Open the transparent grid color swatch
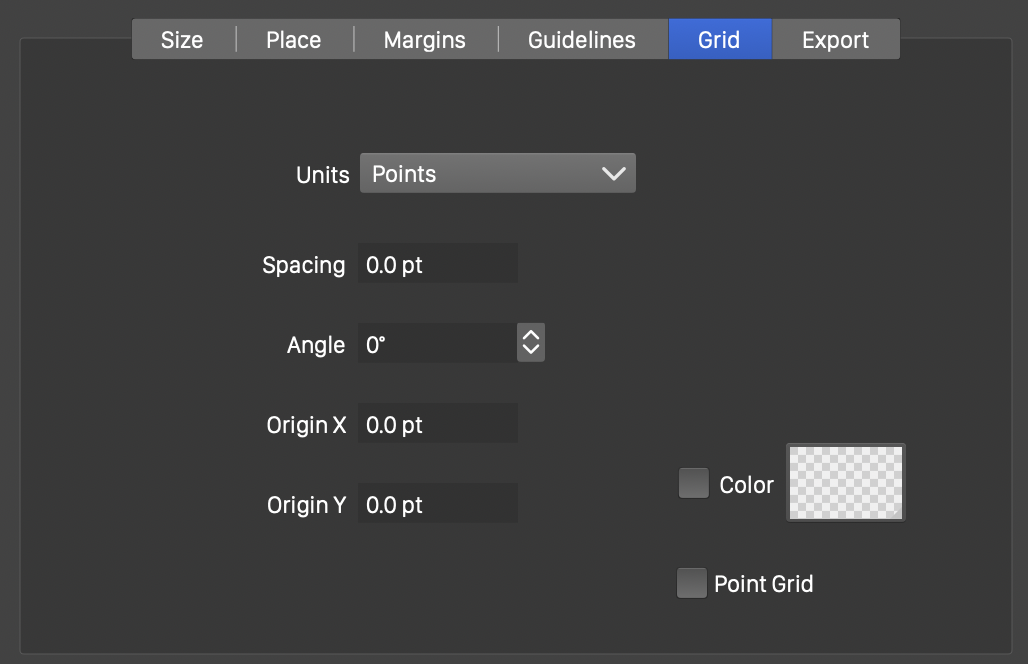The width and height of the screenshot is (1028, 664). tap(846, 483)
